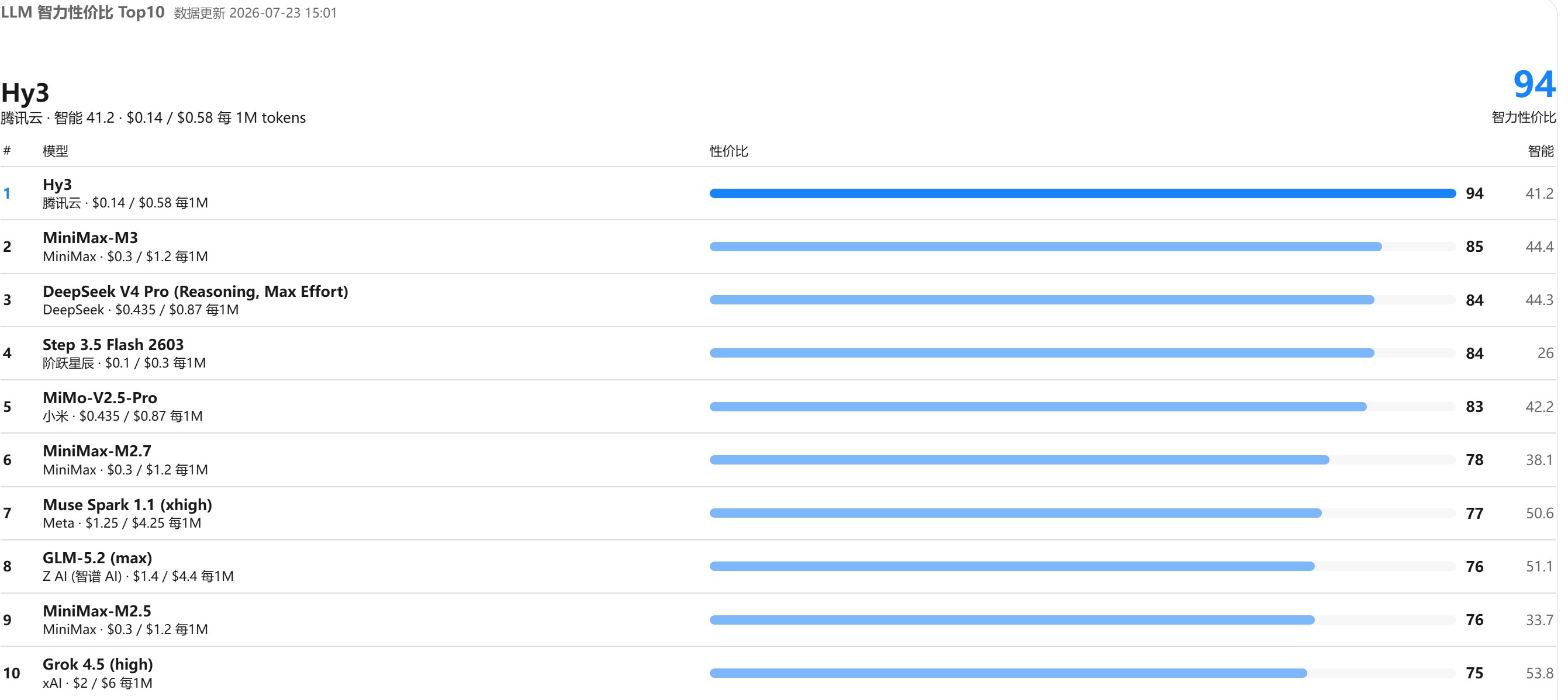This screenshot has height=700, width=1568.
Task: Click the 性价比 column header
Action: (x=728, y=151)
